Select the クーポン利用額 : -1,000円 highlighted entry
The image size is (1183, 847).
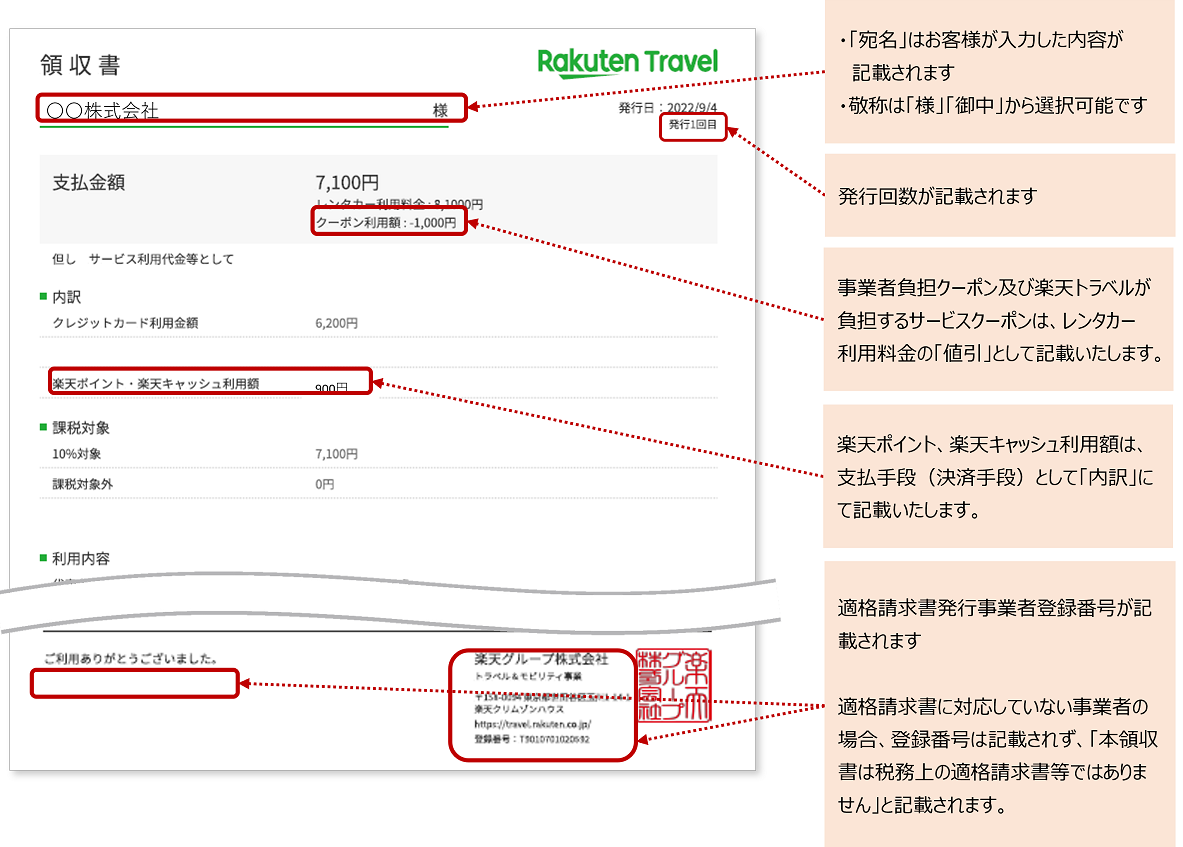[388, 222]
